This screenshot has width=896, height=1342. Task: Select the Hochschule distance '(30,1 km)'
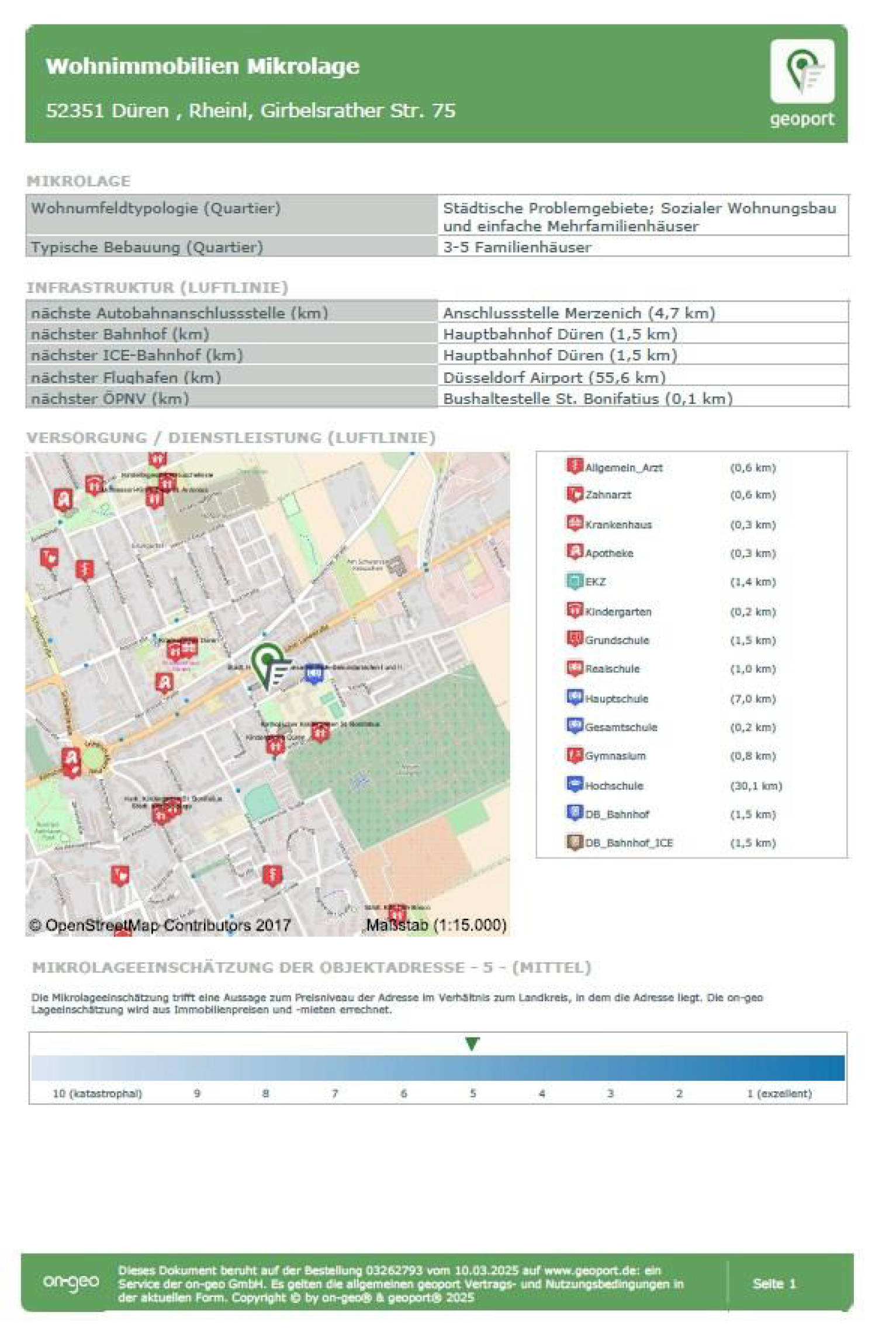(756, 786)
